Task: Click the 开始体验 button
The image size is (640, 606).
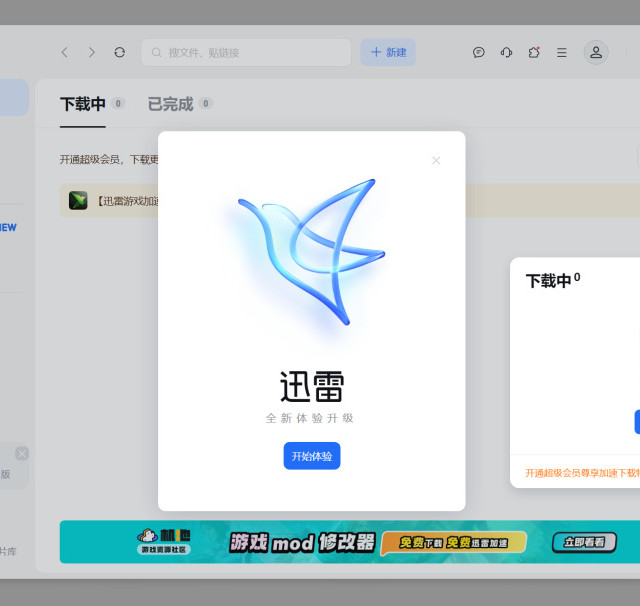Action: click(312, 456)
